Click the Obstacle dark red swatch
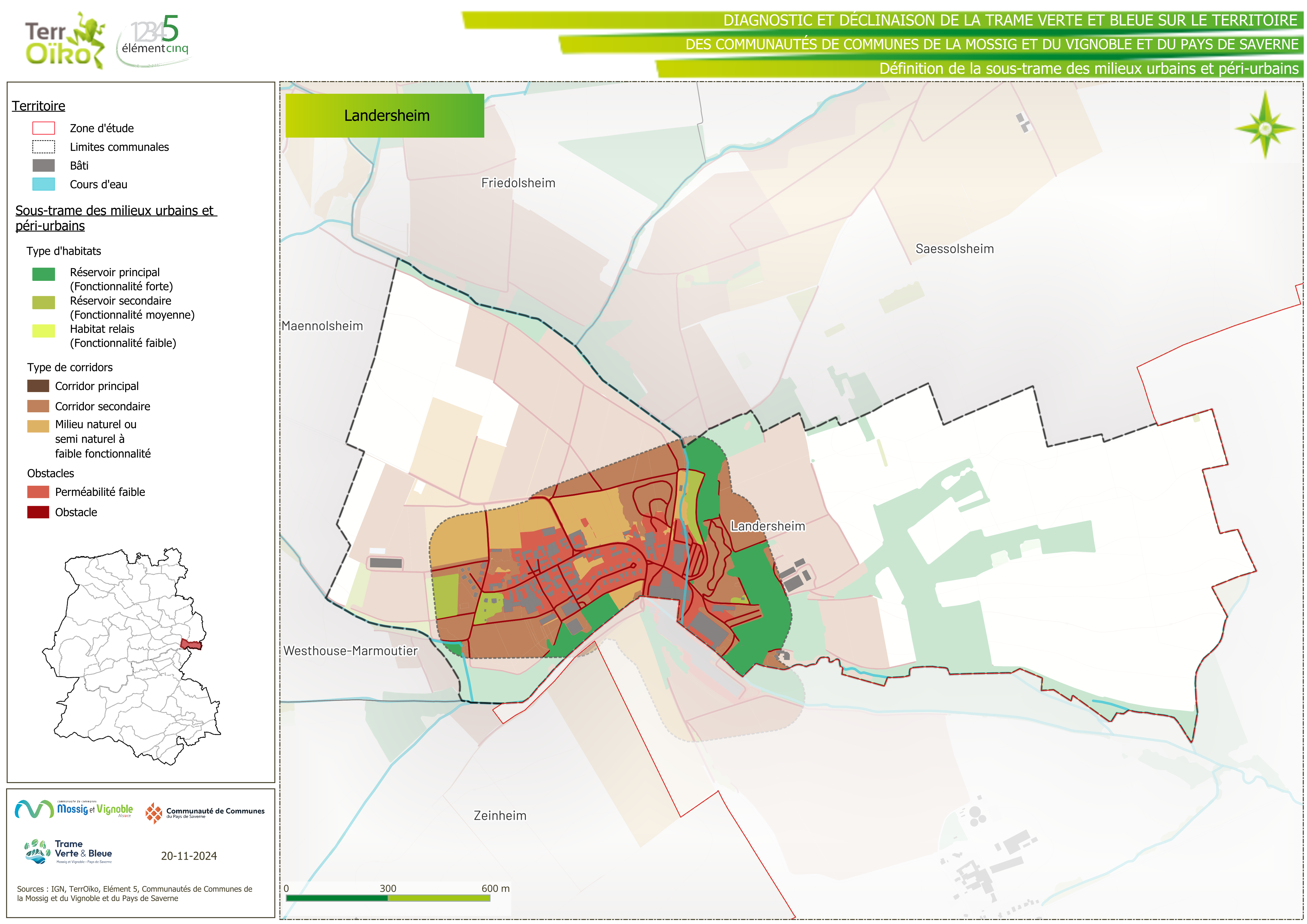 (38, 512)
